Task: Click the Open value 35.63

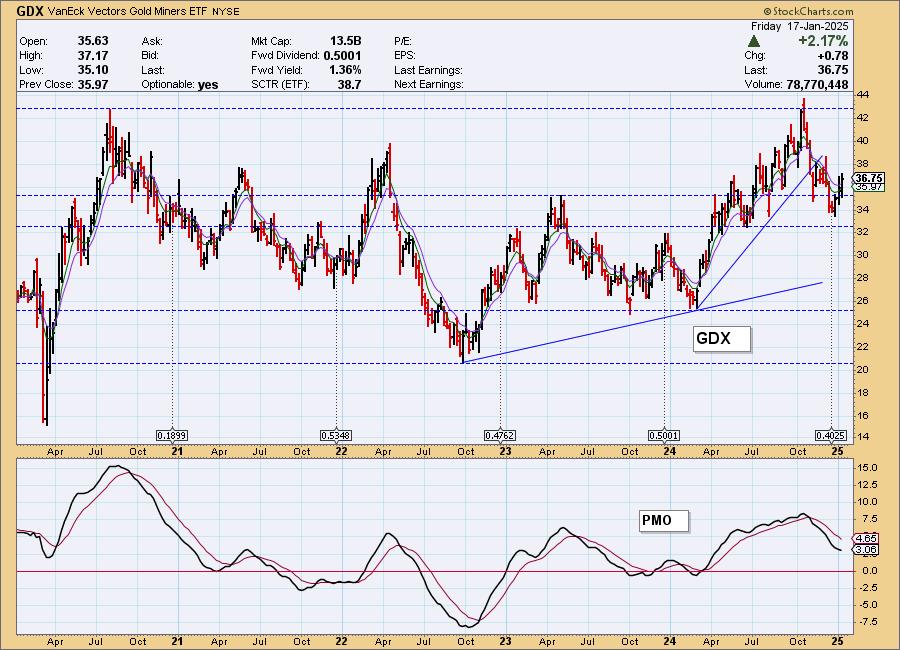Action: 93,41
